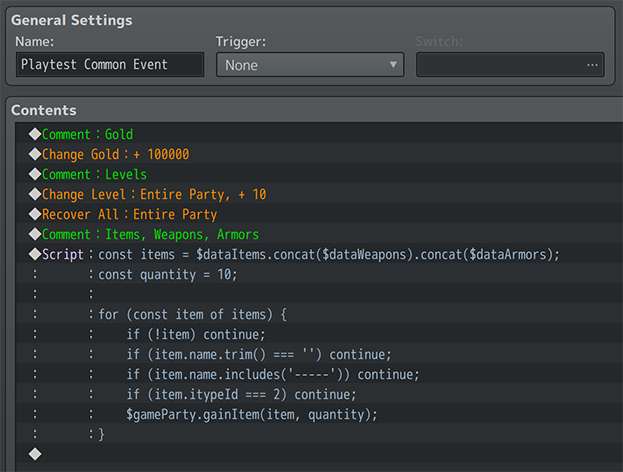
Task: Click the Name field 'Playtest Common Event'
Action: pyautogui.click(x=110, y=64)
